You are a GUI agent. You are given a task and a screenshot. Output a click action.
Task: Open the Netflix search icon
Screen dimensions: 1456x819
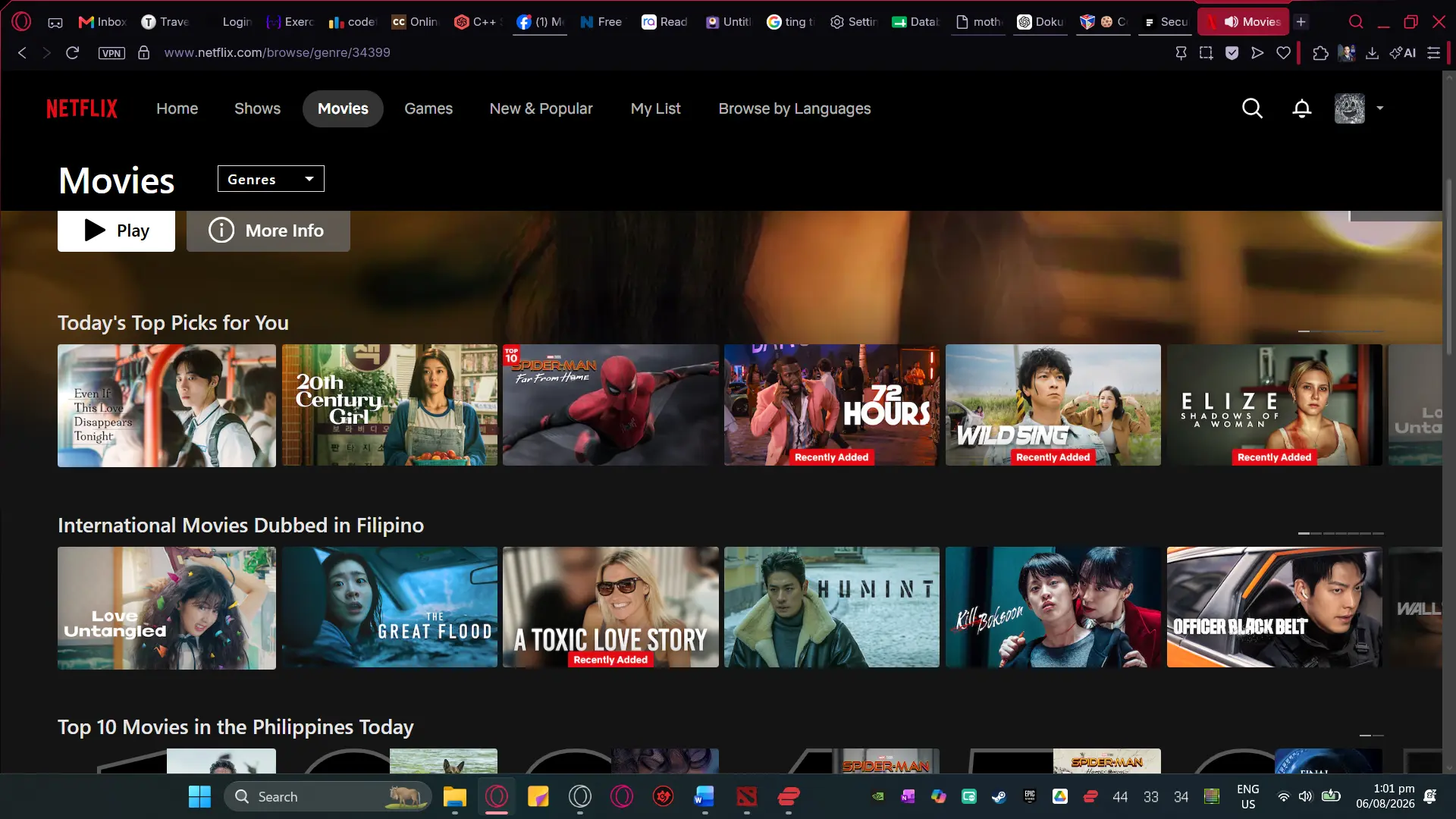[x=1252, y=108]
